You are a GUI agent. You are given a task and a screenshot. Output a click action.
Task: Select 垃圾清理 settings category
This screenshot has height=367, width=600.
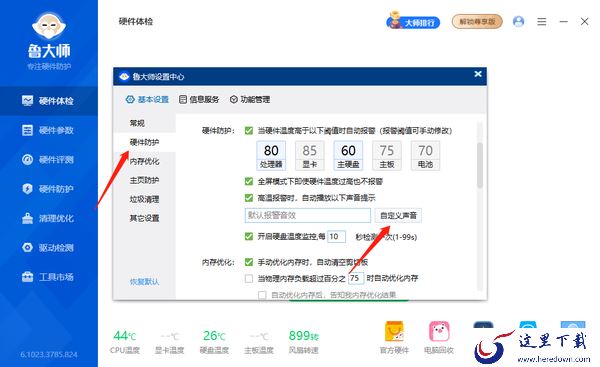(145, 199)
